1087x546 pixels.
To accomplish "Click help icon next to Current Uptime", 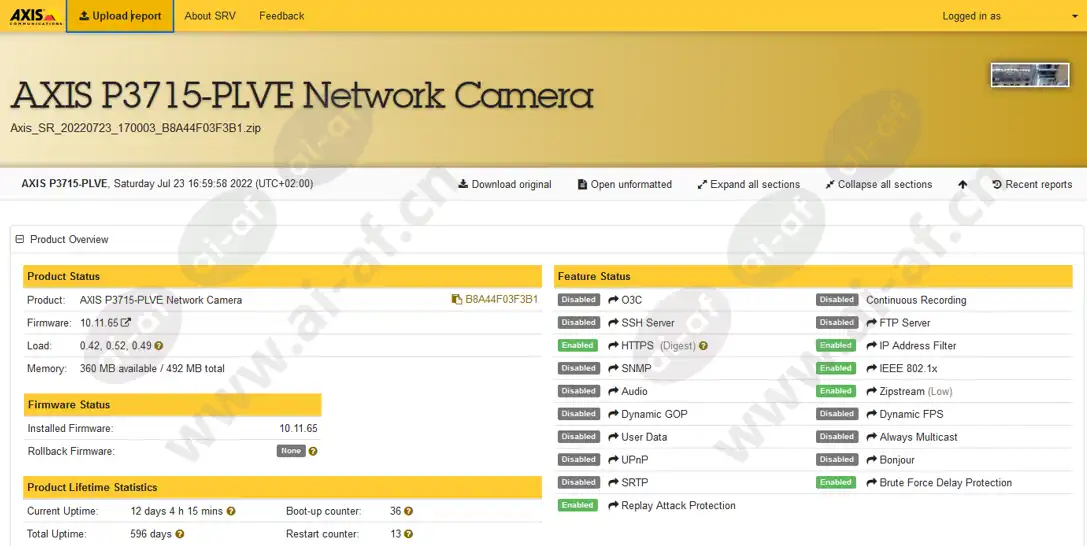I will [231, 511].
